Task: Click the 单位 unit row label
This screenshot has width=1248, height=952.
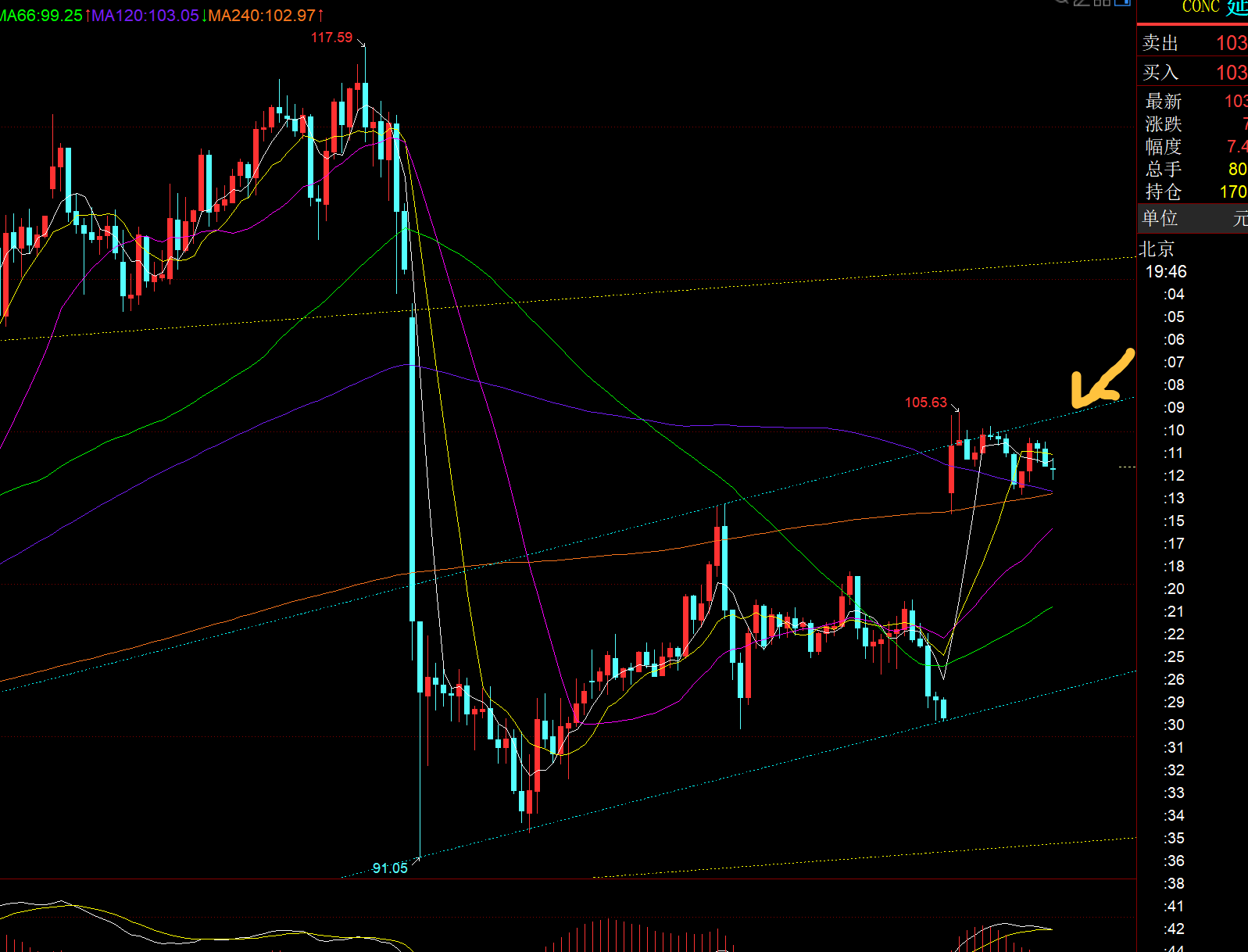Action: click(x=1160, y=218)
